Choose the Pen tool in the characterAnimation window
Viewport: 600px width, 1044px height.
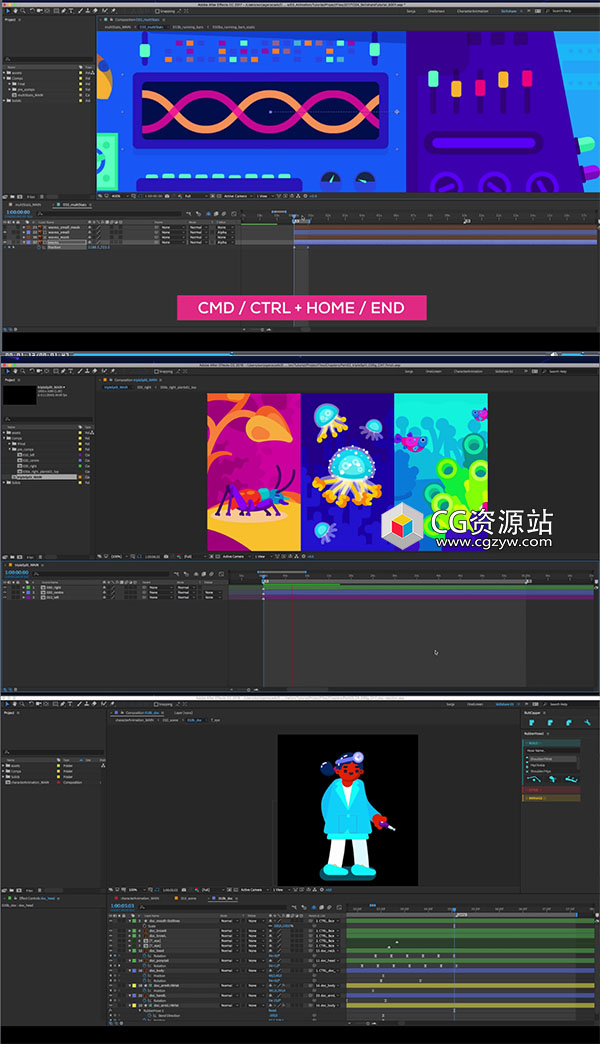tap(63, 704)
